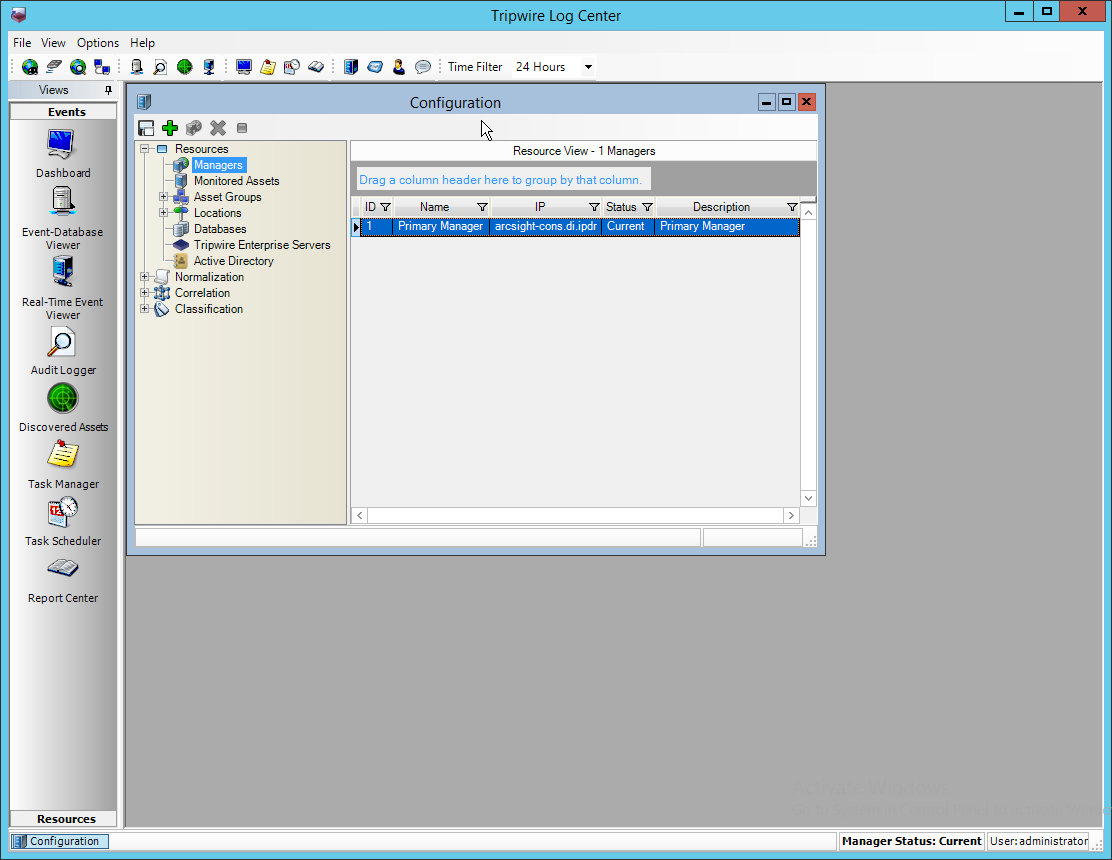Expand the Locations node
Image resolution: width=1112 pixels, height=860 pixels.
163,213
